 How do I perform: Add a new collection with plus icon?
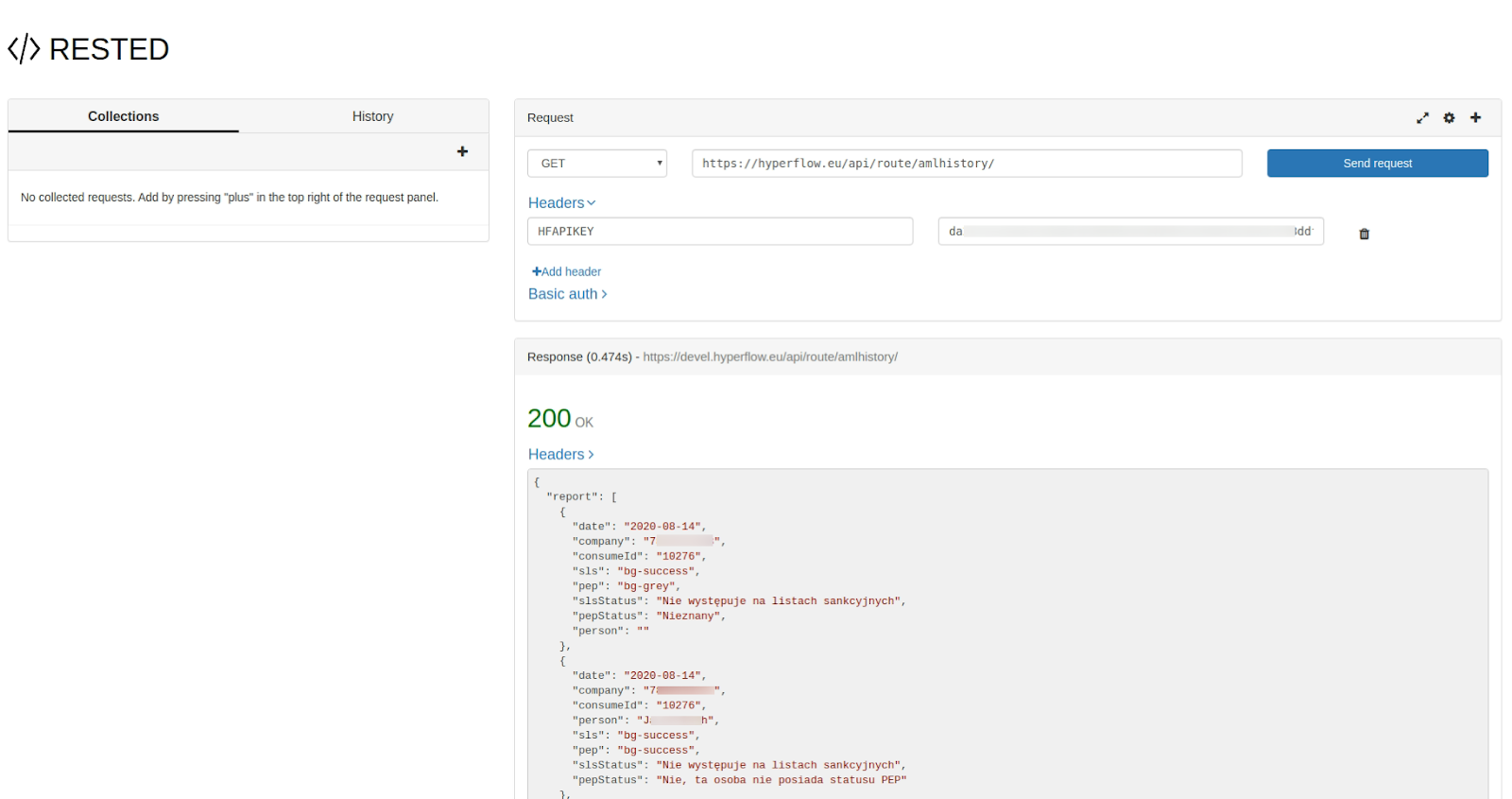coord(462,151)
